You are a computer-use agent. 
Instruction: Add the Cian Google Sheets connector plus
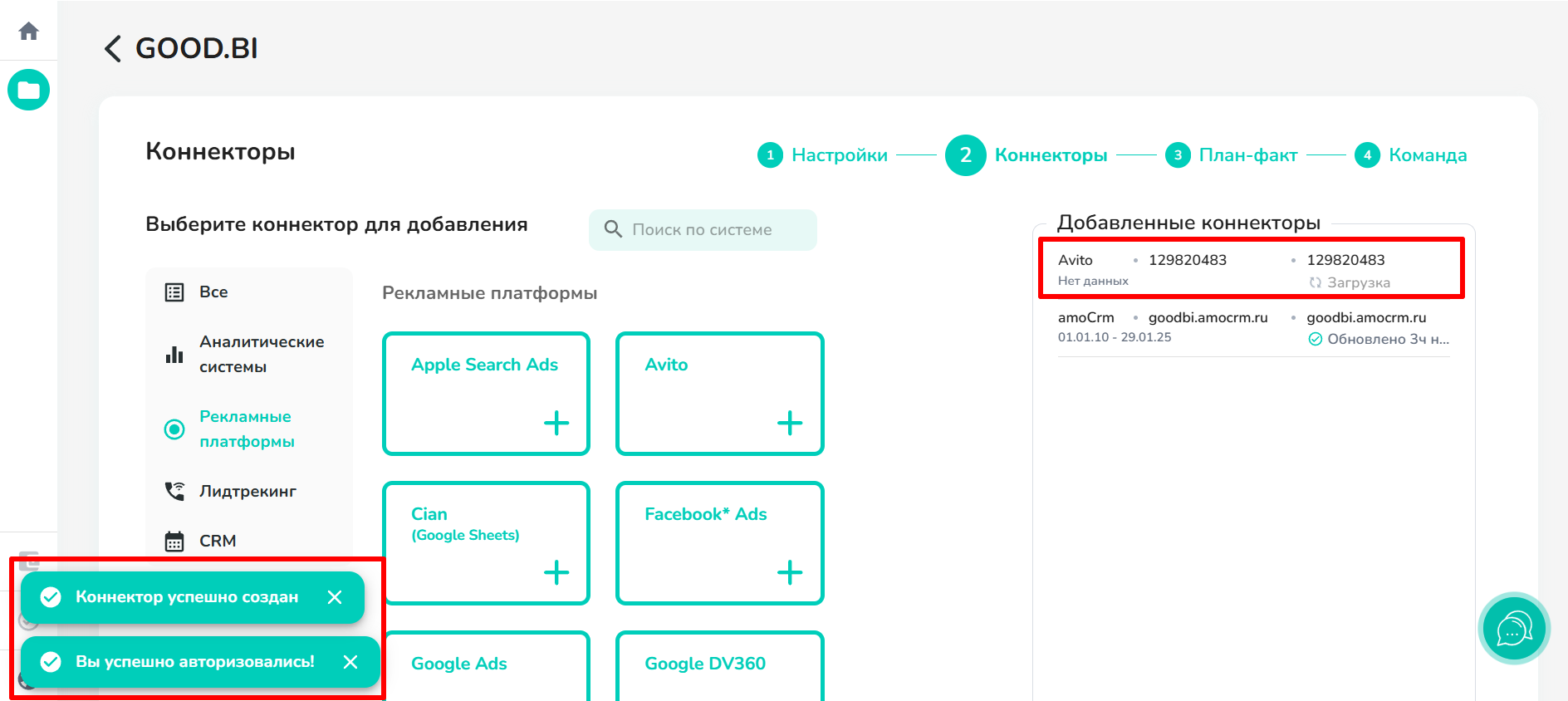(556, 572)
